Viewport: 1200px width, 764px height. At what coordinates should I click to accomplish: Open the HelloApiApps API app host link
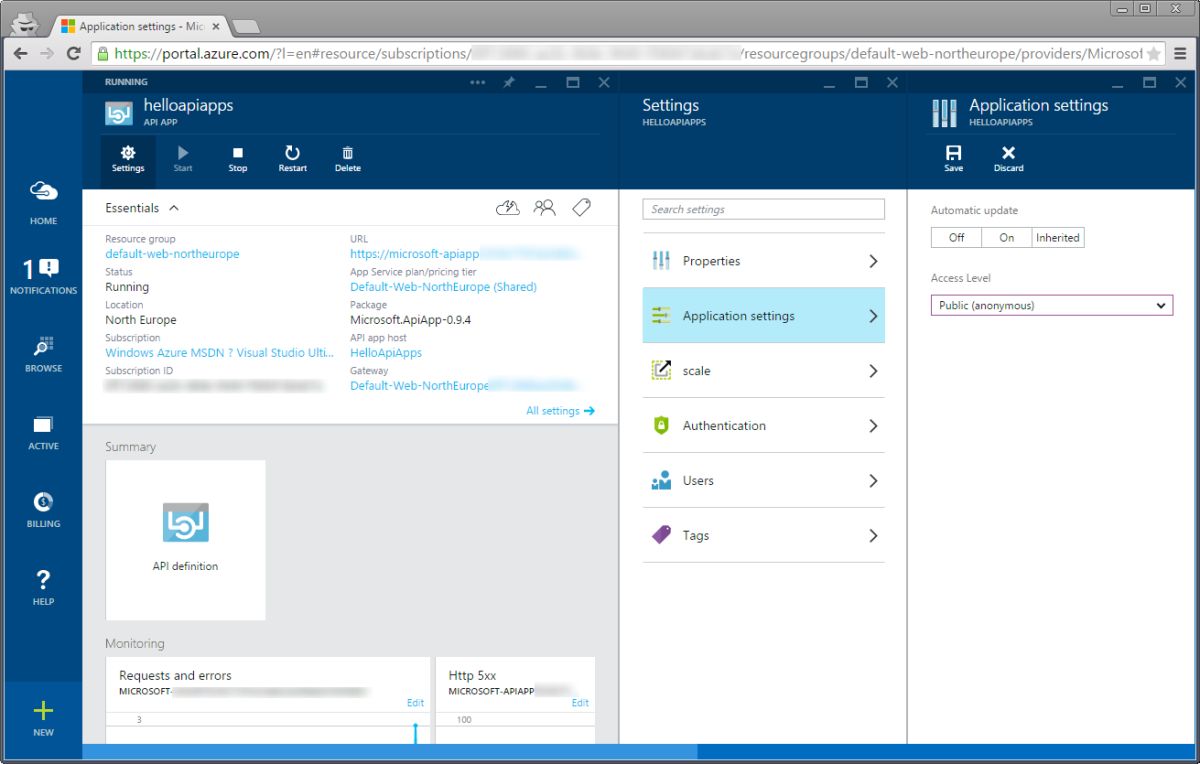pos(386,353)
